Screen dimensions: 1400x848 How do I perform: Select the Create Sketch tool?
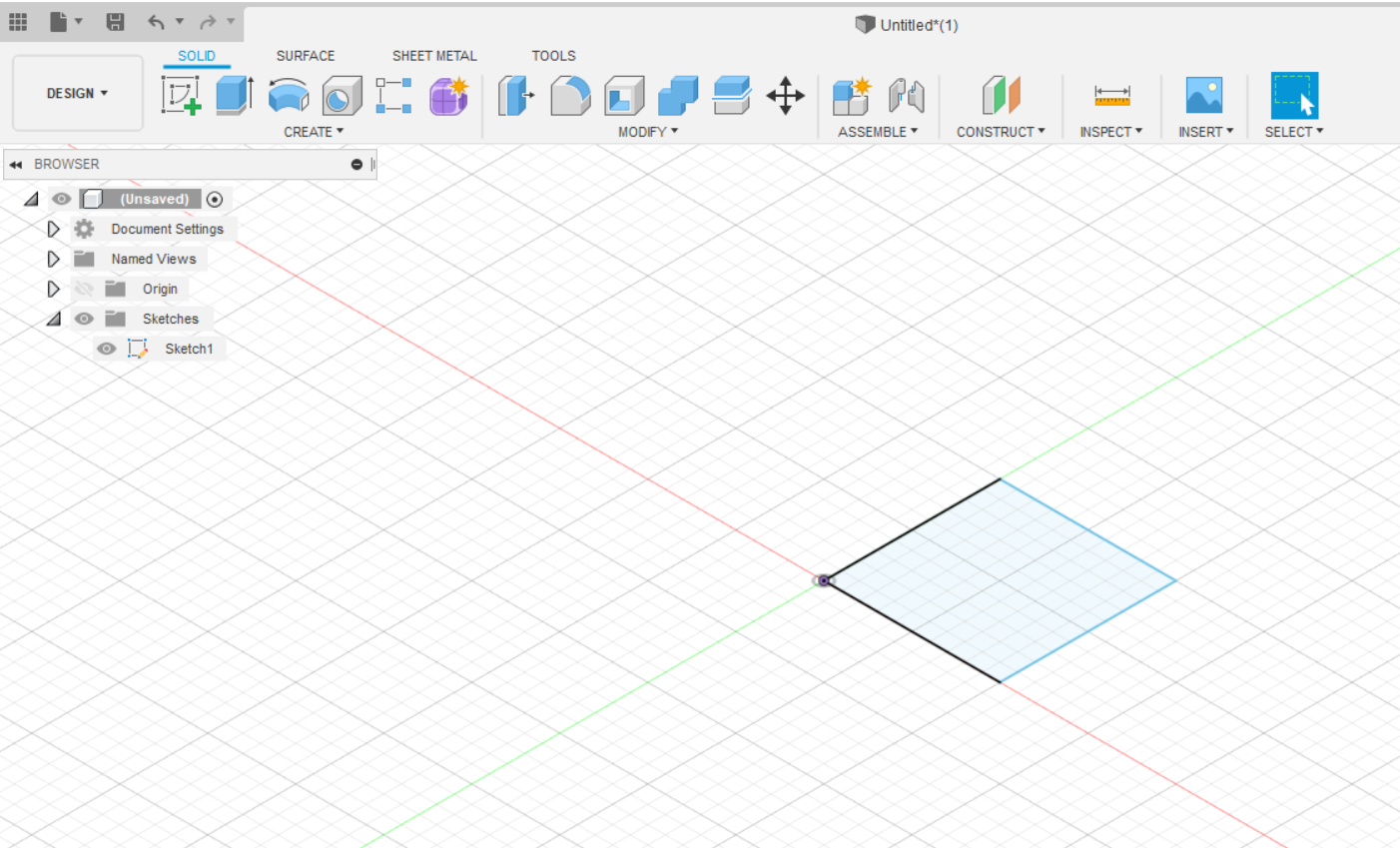coord(181,96)
